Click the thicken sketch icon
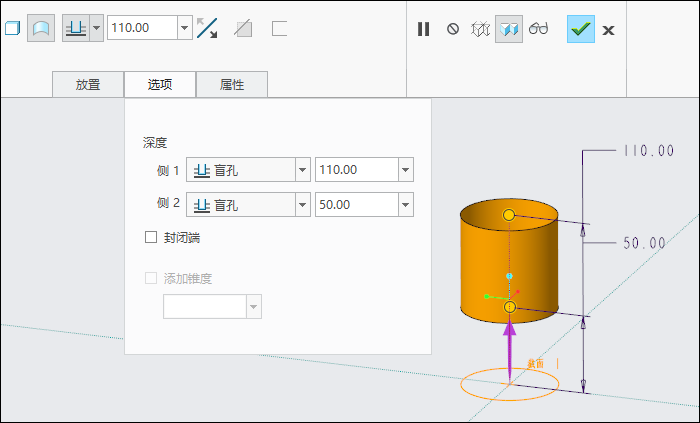 tap(279, 28)
